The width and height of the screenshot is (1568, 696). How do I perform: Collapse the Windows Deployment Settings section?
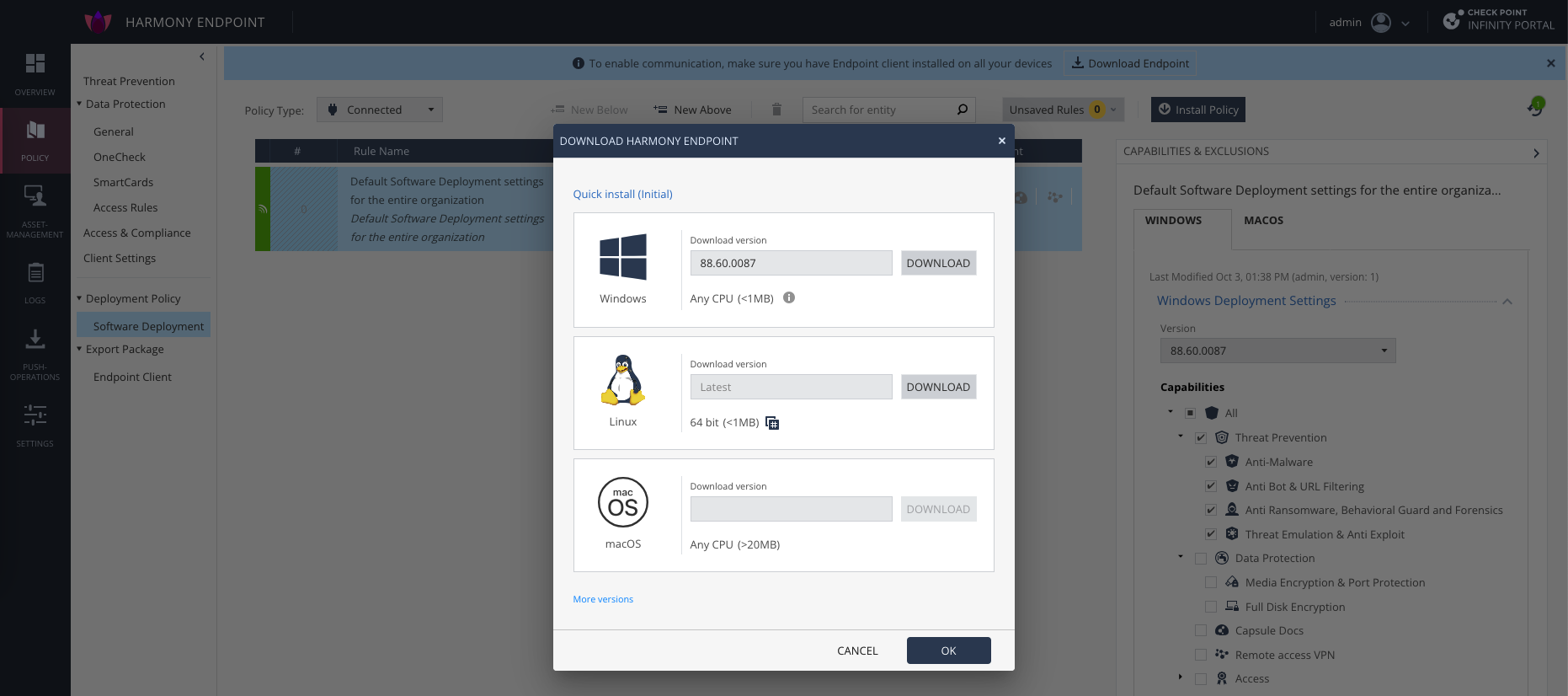(1507, 302)
